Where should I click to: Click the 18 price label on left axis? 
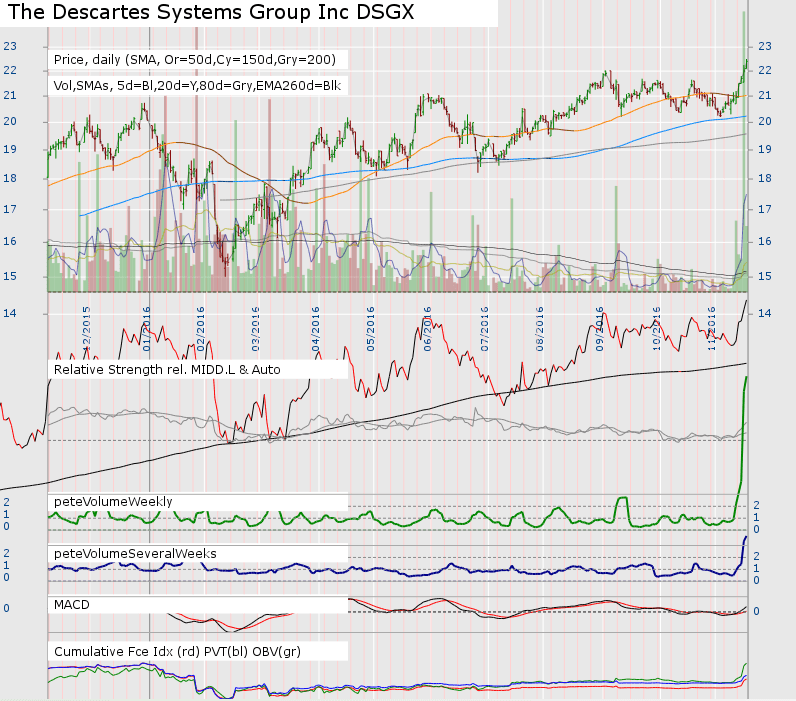click(x=10, y=178)
